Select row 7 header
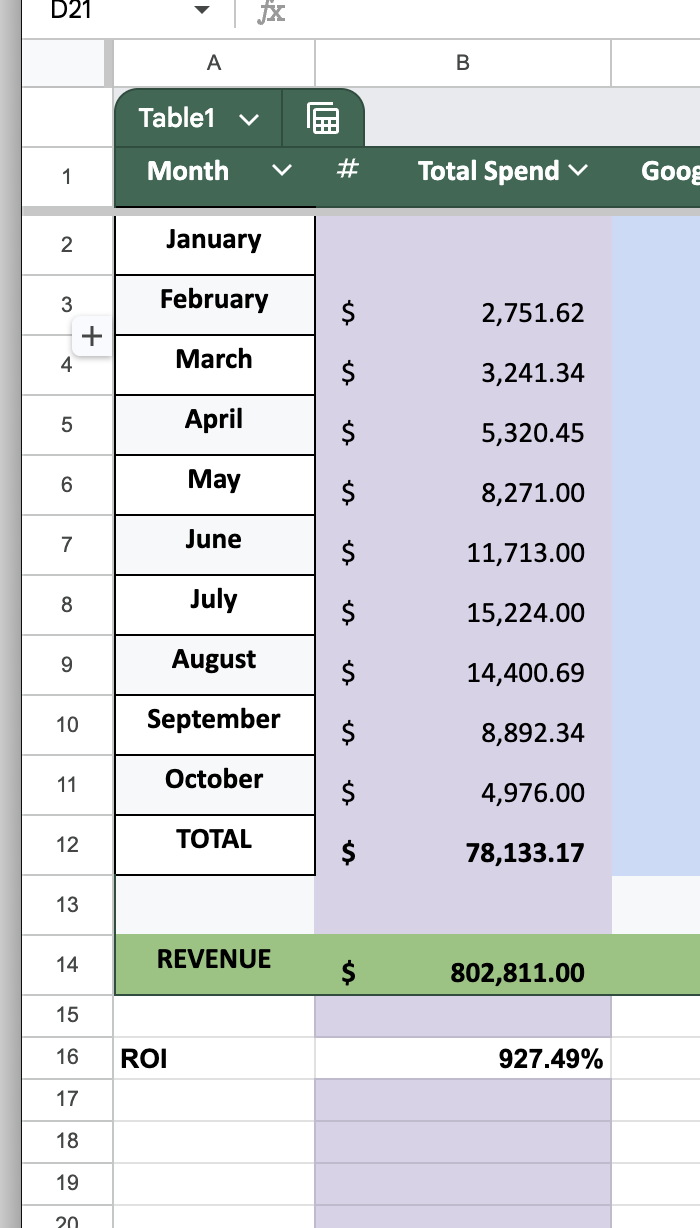This screenshot has width=700, height=1228. (x=66, y=545)
